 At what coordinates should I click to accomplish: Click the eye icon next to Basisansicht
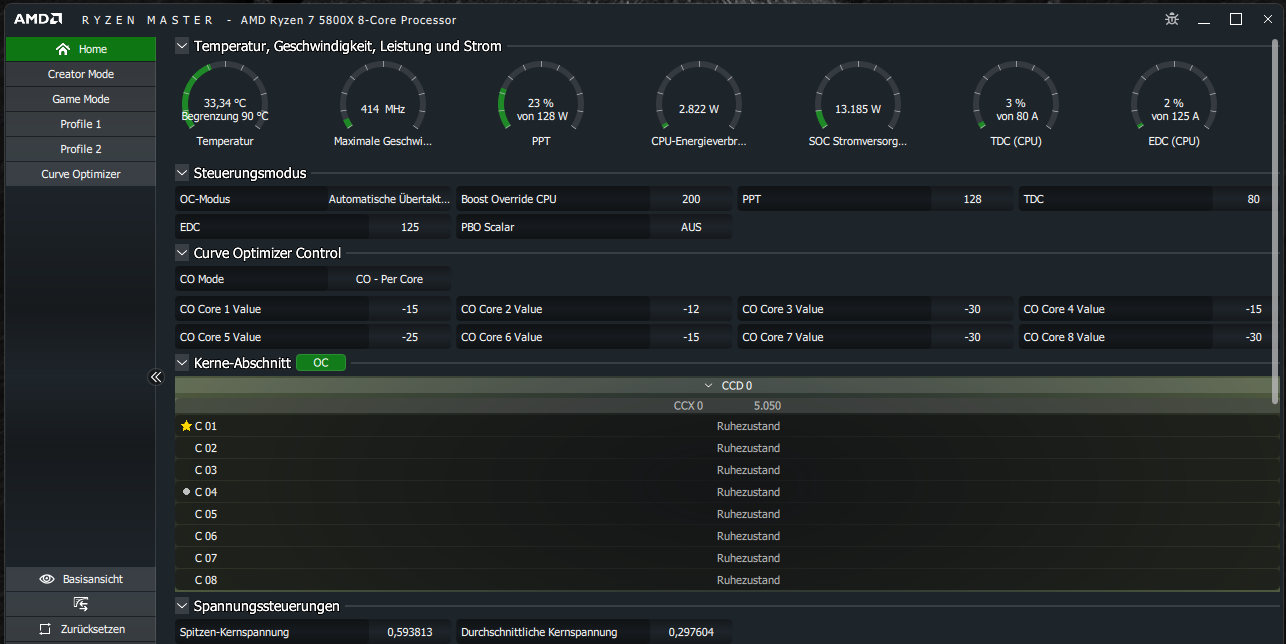(46, 579)
